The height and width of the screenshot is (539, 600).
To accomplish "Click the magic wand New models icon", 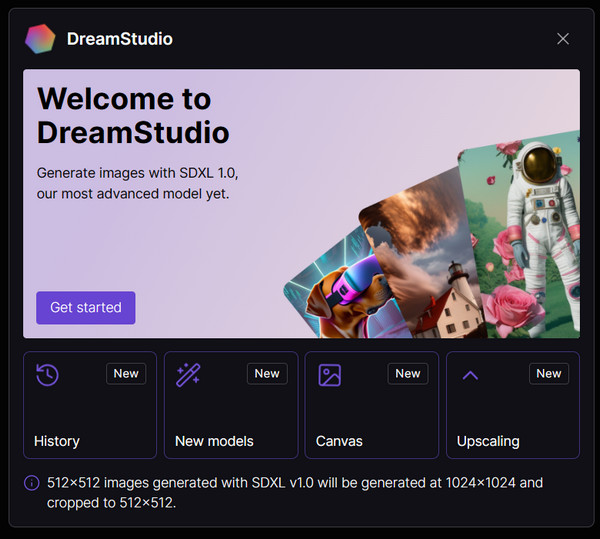I will click(188, 375).
